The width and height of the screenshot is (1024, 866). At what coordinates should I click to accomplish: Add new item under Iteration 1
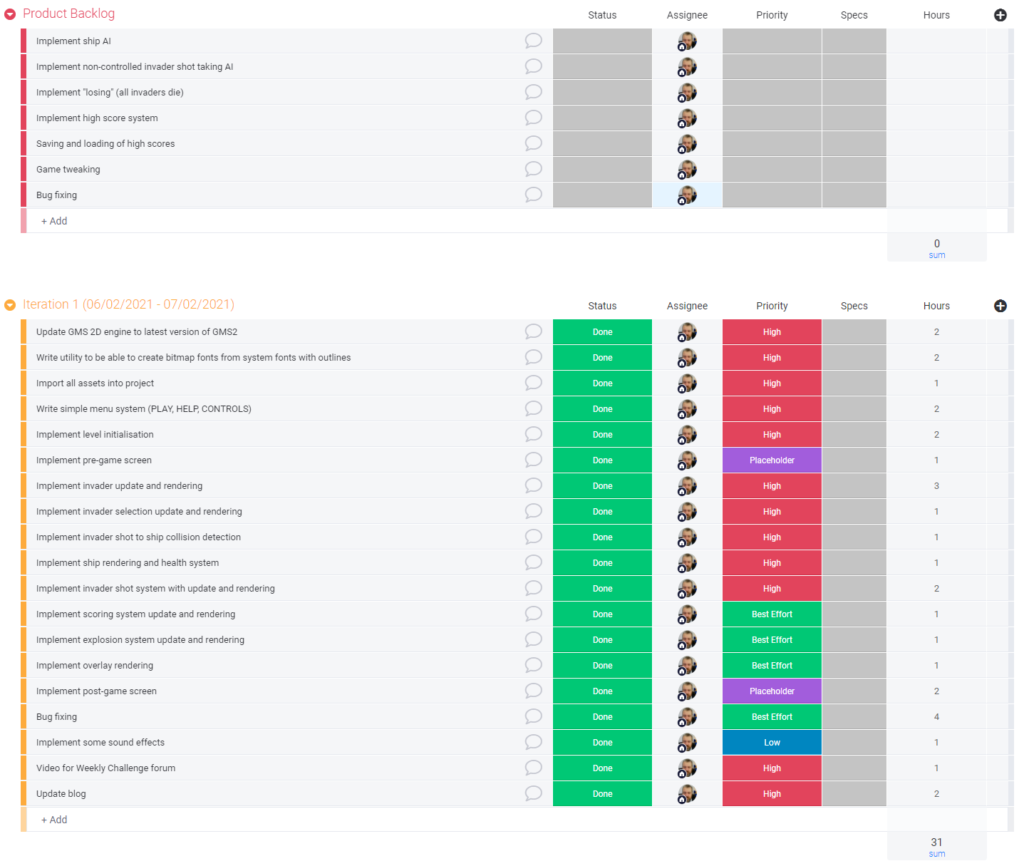point(55,819)
